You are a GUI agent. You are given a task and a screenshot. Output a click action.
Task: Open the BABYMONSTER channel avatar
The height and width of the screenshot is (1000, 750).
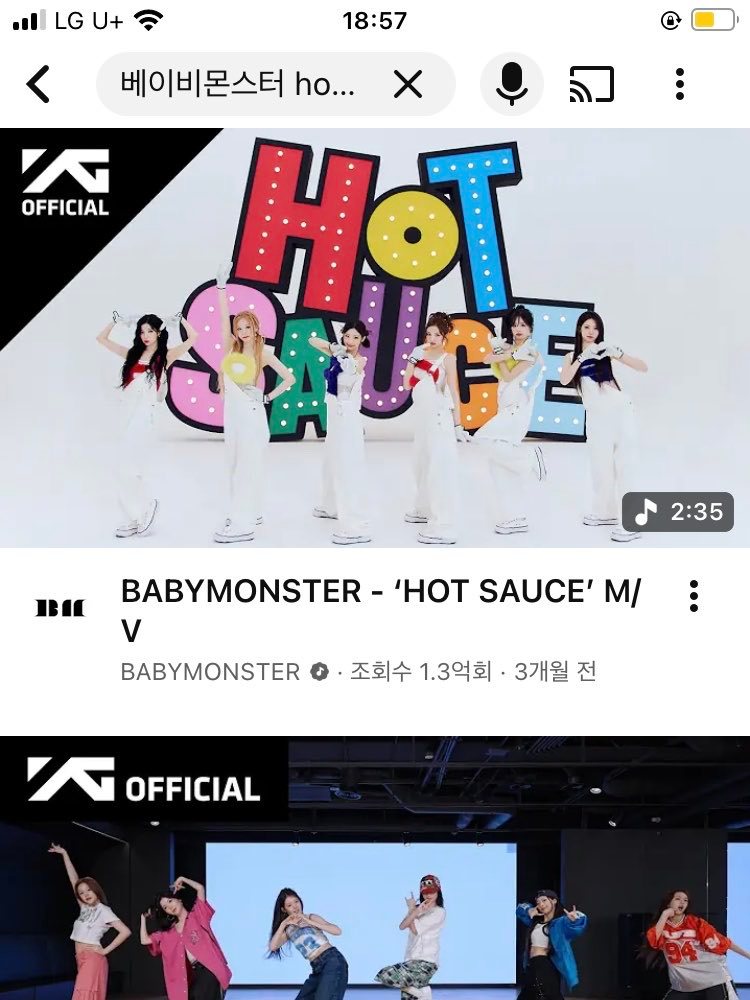tap(60, 608)
